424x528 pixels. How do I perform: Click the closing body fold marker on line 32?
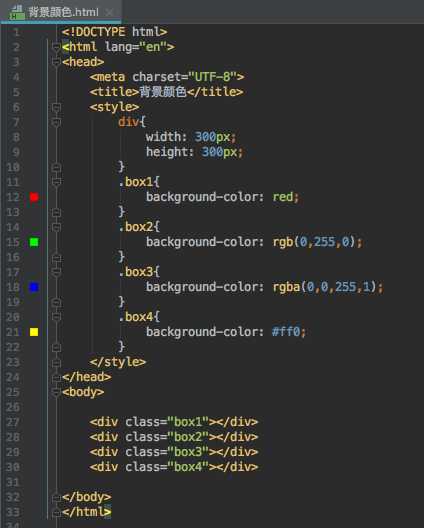[57, 497]
